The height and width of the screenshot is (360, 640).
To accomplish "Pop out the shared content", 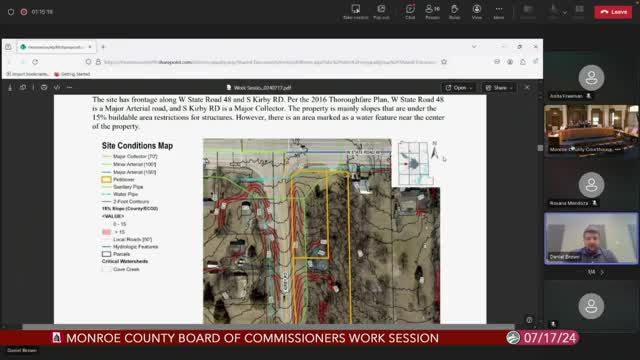I will click(x=381, y=12).
